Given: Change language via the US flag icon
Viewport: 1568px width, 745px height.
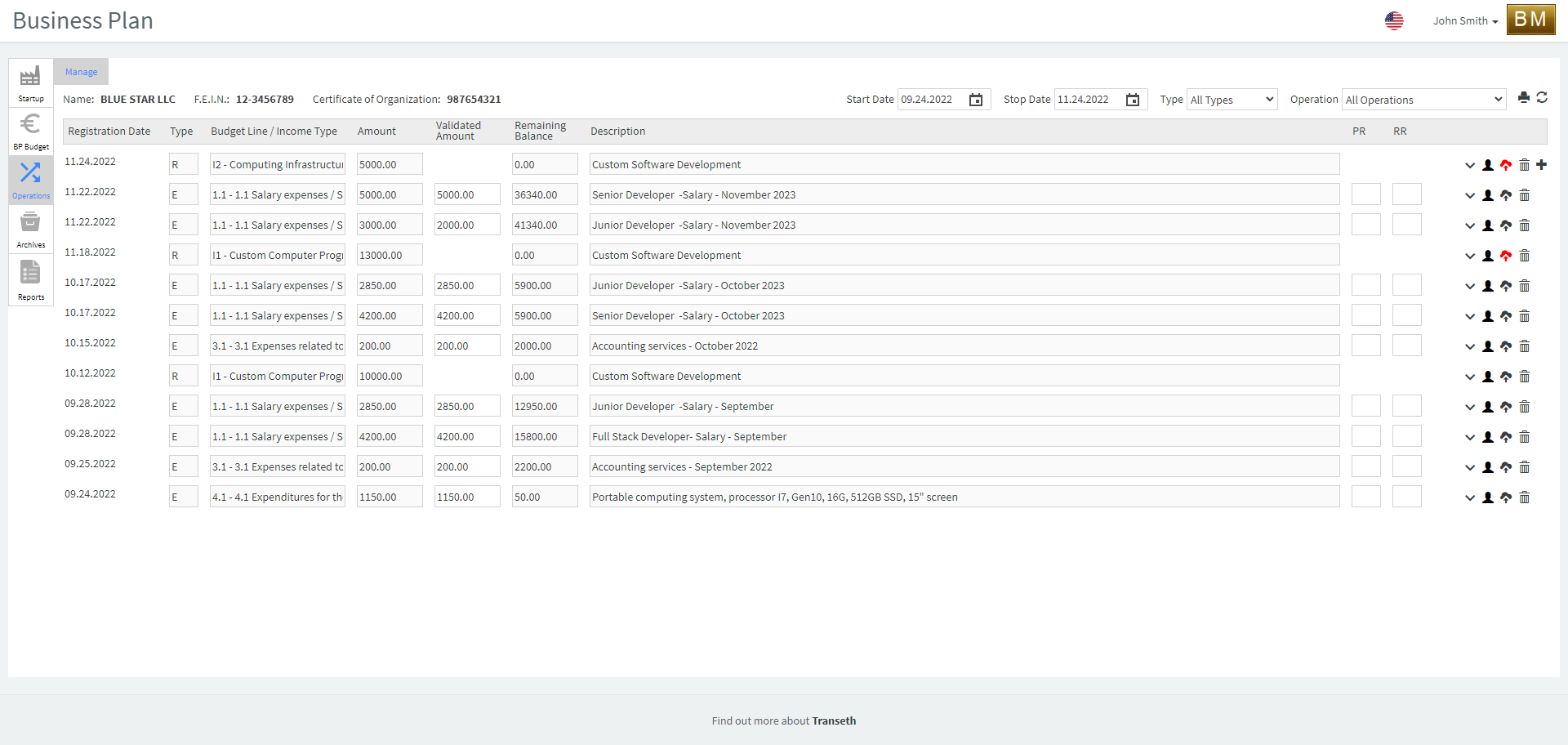Looking at the screenshot, I should 1394,20.
